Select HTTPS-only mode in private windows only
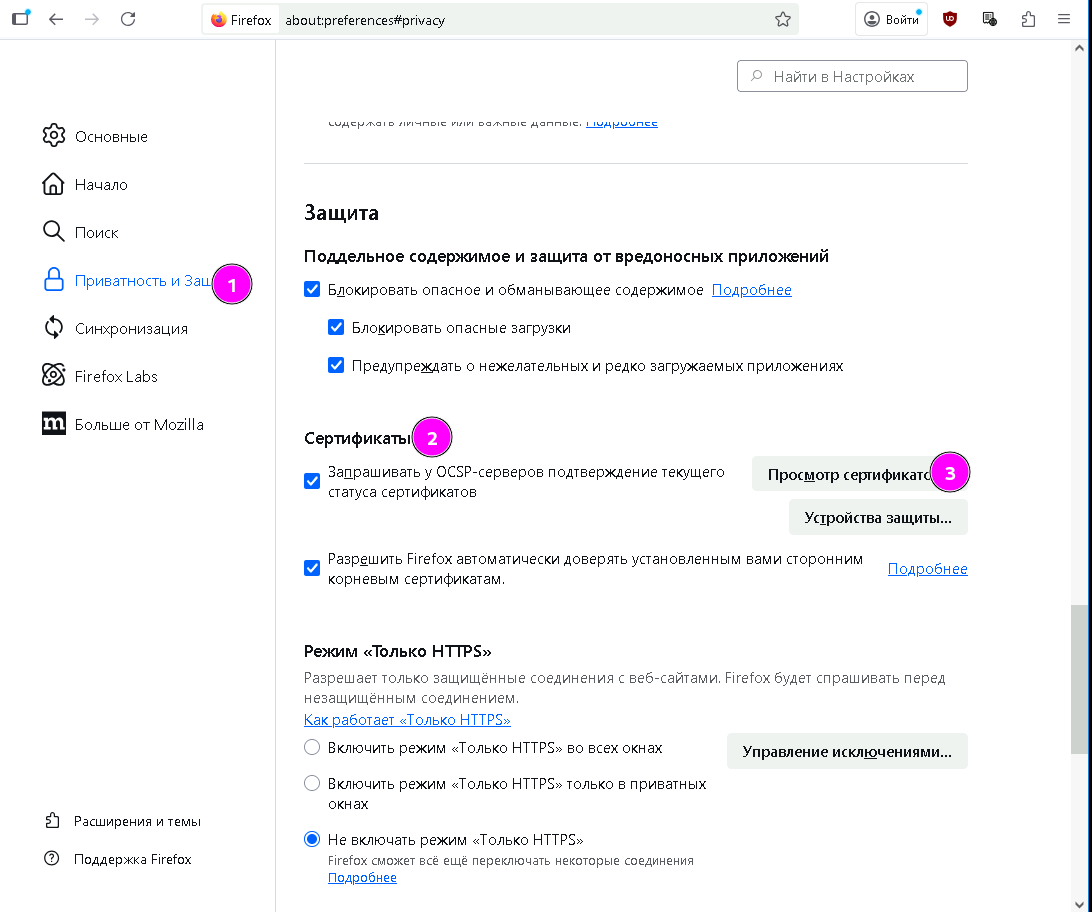 (x=312, y=784)
